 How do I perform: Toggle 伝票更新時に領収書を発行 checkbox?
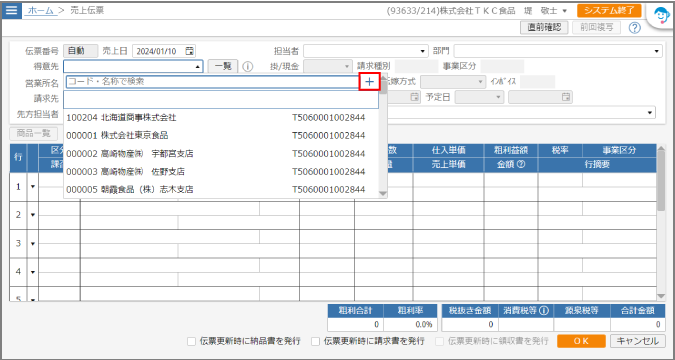pyautogui.click(x=440, y=341)
